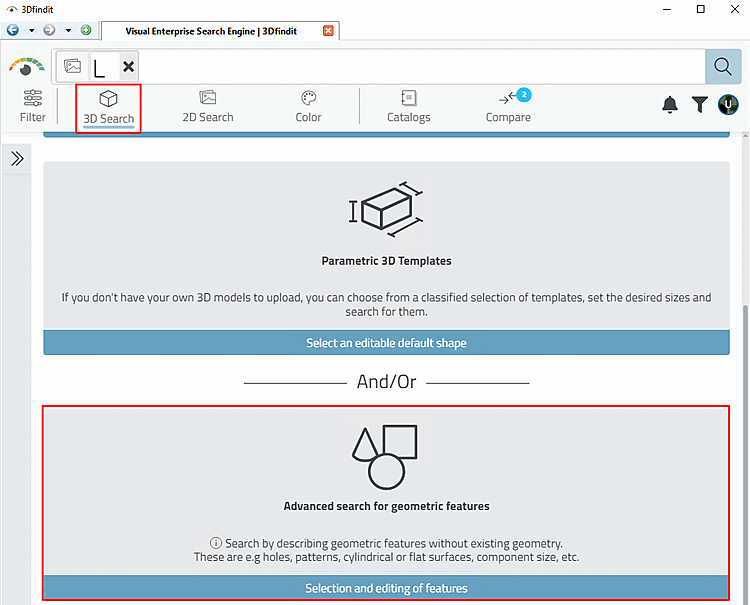Remove the search chip with X
The height and width of the screenshot is (605, 750).
pos(128,66)
